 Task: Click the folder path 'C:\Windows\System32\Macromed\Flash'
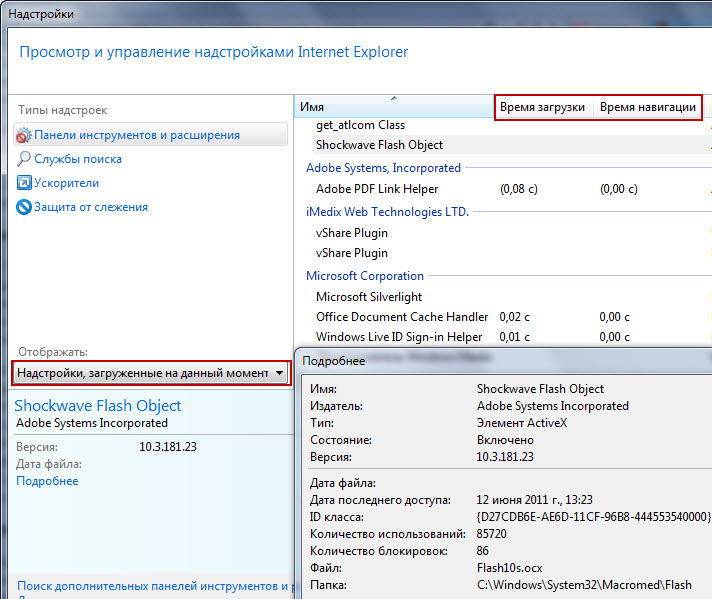point(584,585)
